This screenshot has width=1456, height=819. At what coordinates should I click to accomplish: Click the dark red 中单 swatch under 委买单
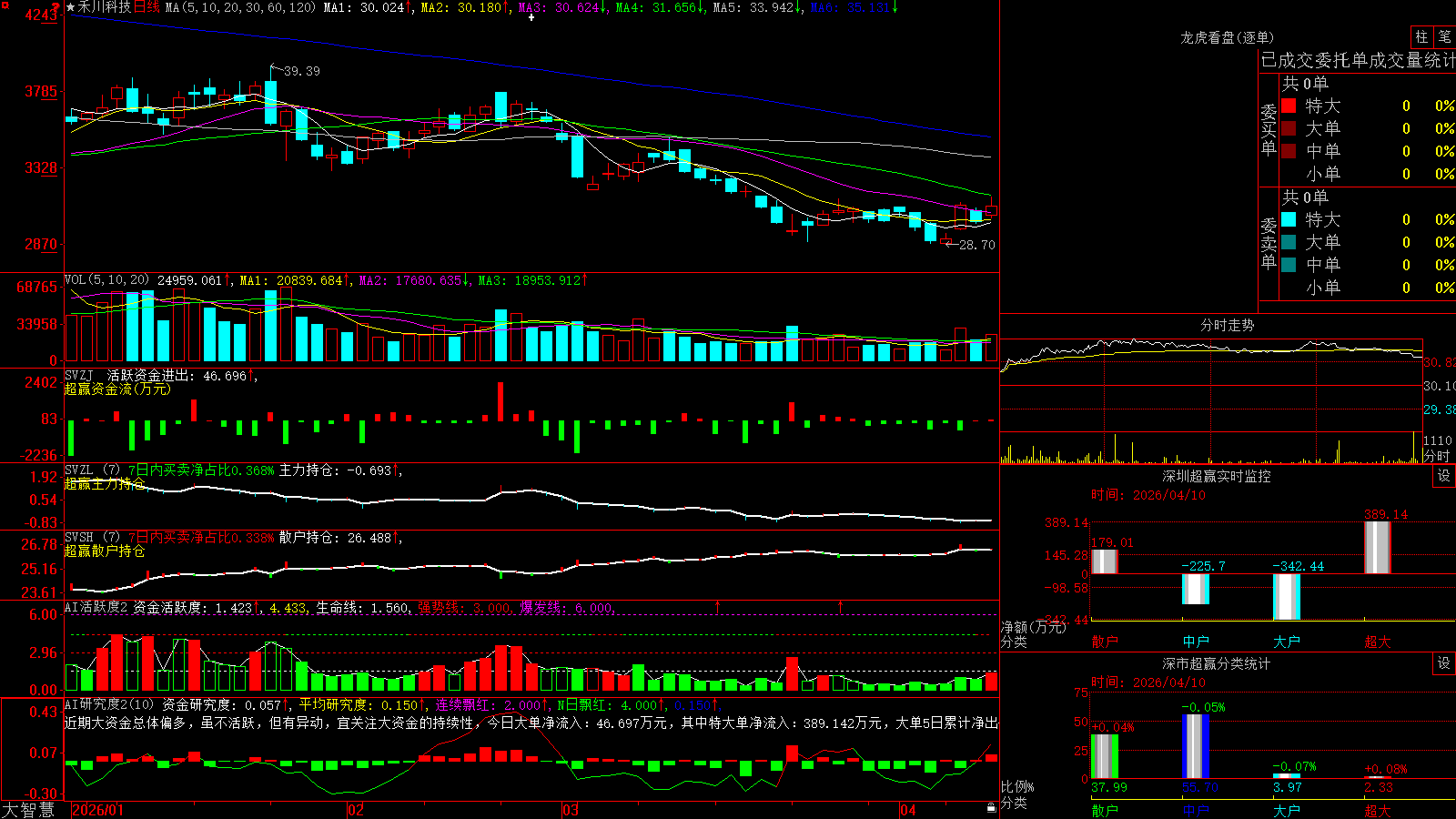click(1289, 151)
